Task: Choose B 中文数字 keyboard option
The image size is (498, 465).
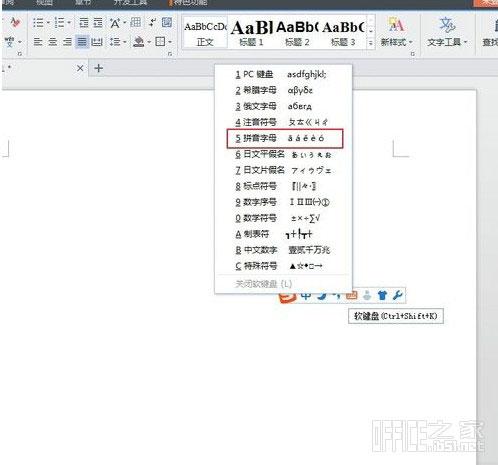Action: click(283, 250)
